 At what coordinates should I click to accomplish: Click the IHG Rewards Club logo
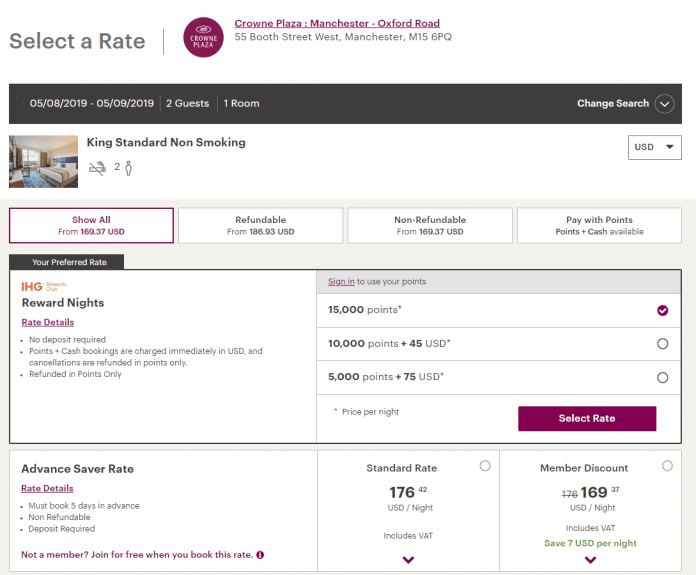pyautogui.click(x=44, y=286)
